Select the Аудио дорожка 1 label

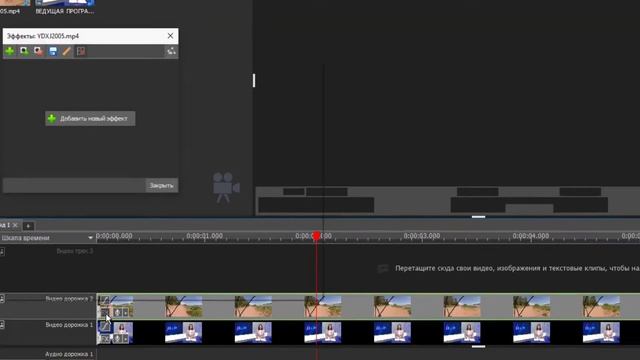pyautogui.click(x=69, y=354)
